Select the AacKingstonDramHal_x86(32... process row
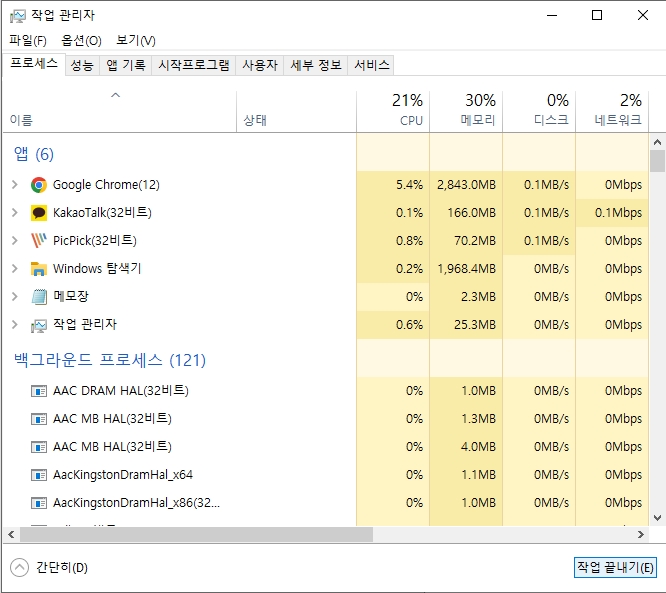 [325, 503]
